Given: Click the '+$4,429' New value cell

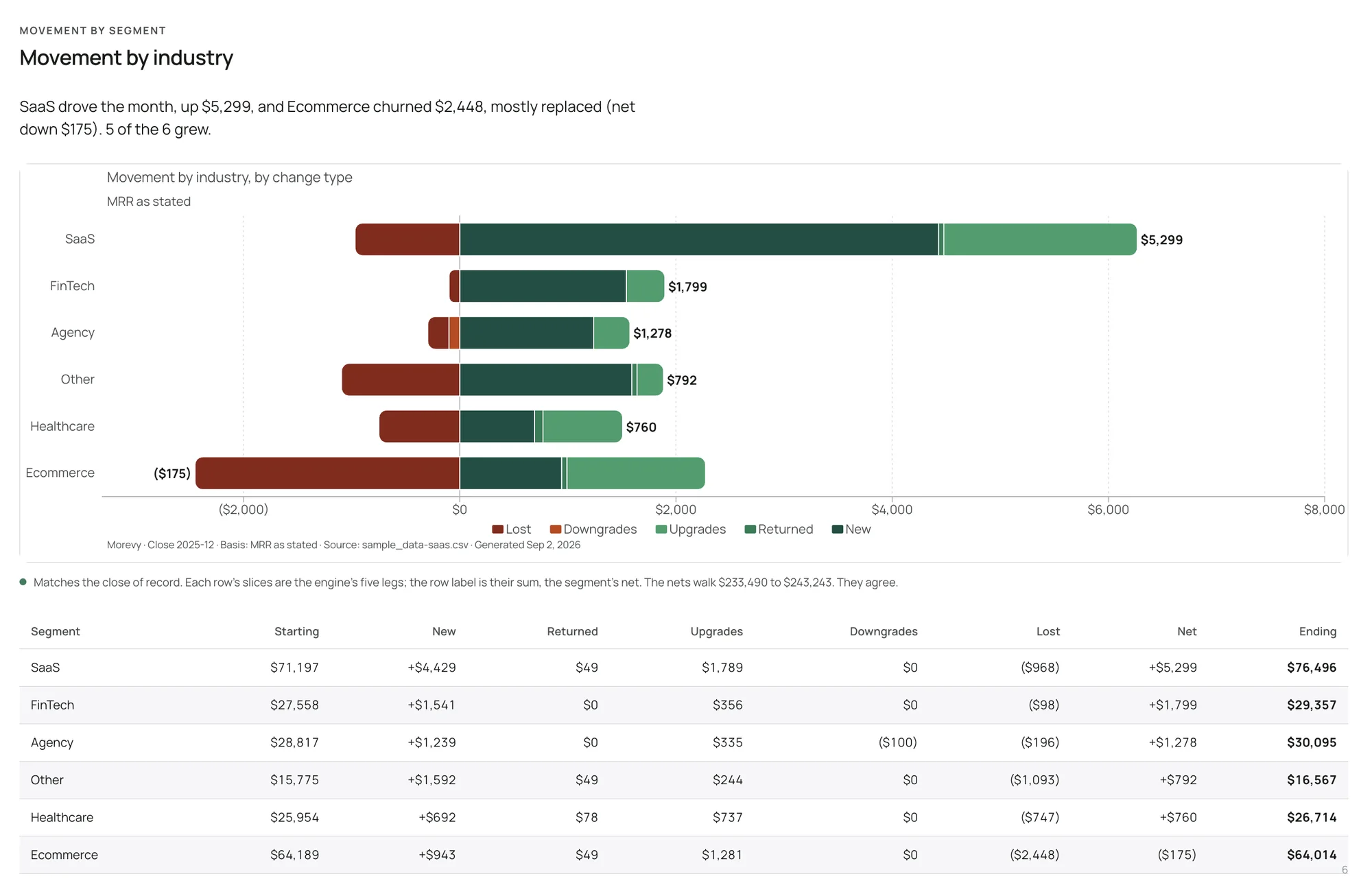Looking at the screenshot, I should [x=431, y=668].
